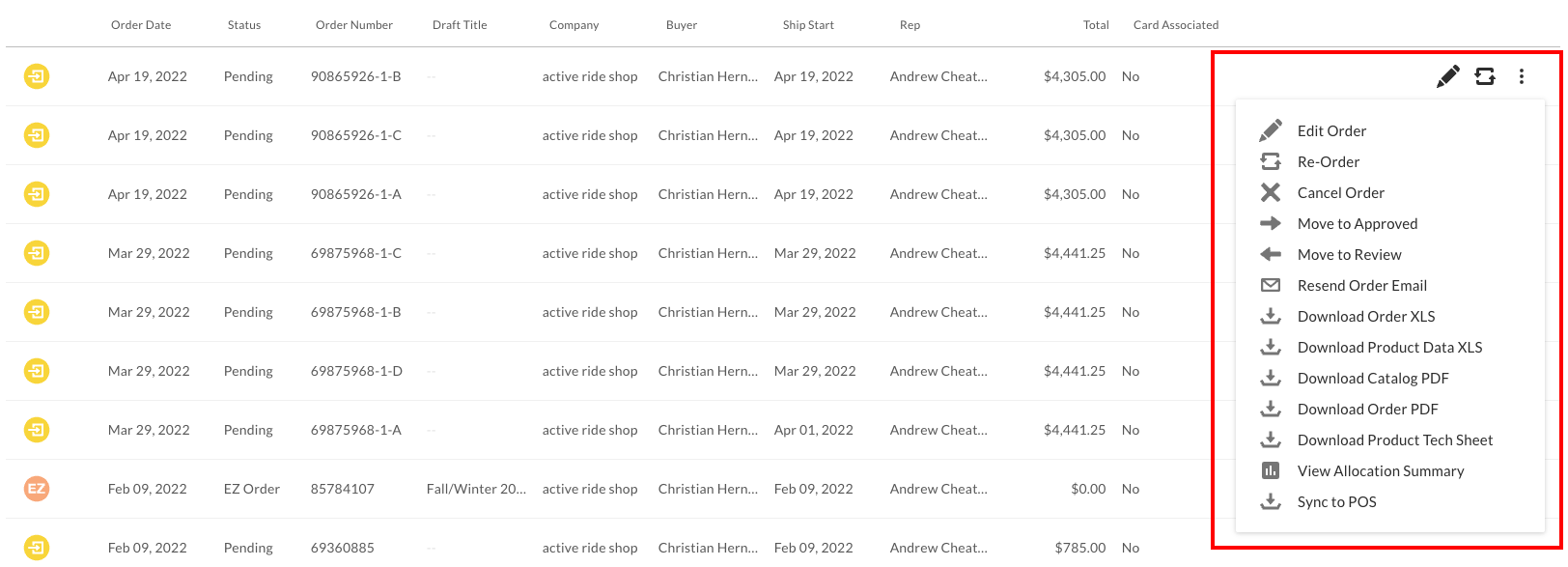Click the sync icon next to Sync to POS
This screenshot has width=1568, height=567.
1271,501
